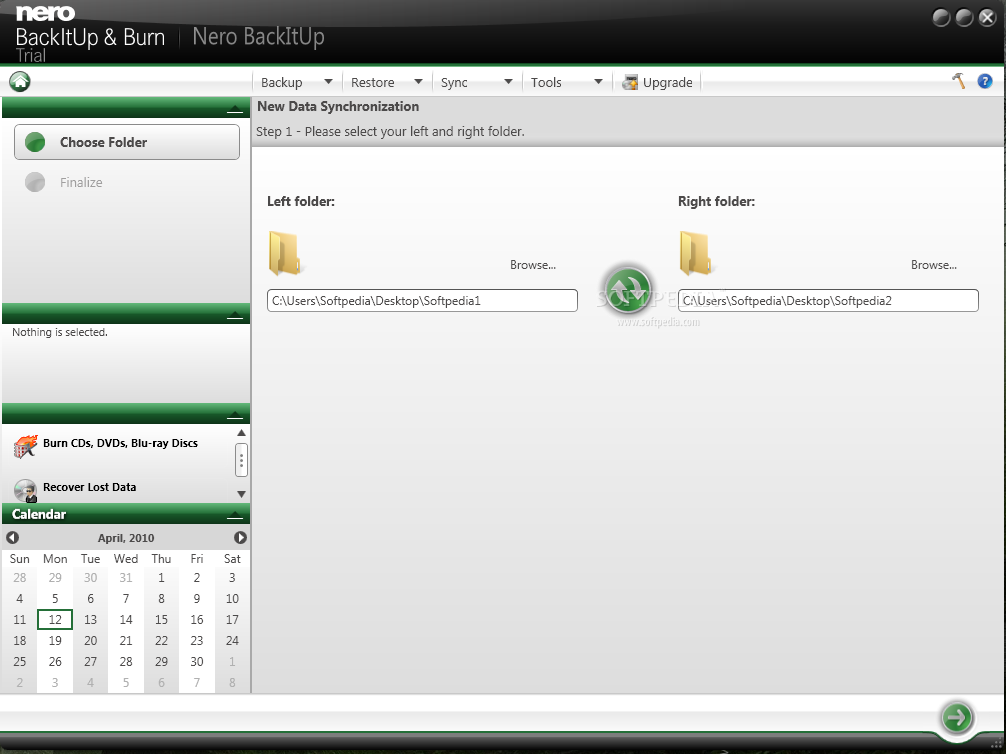Go to next month in calendar
Image resolution: width=1006 pixels, height=754 pixels.
click(240, 538)
